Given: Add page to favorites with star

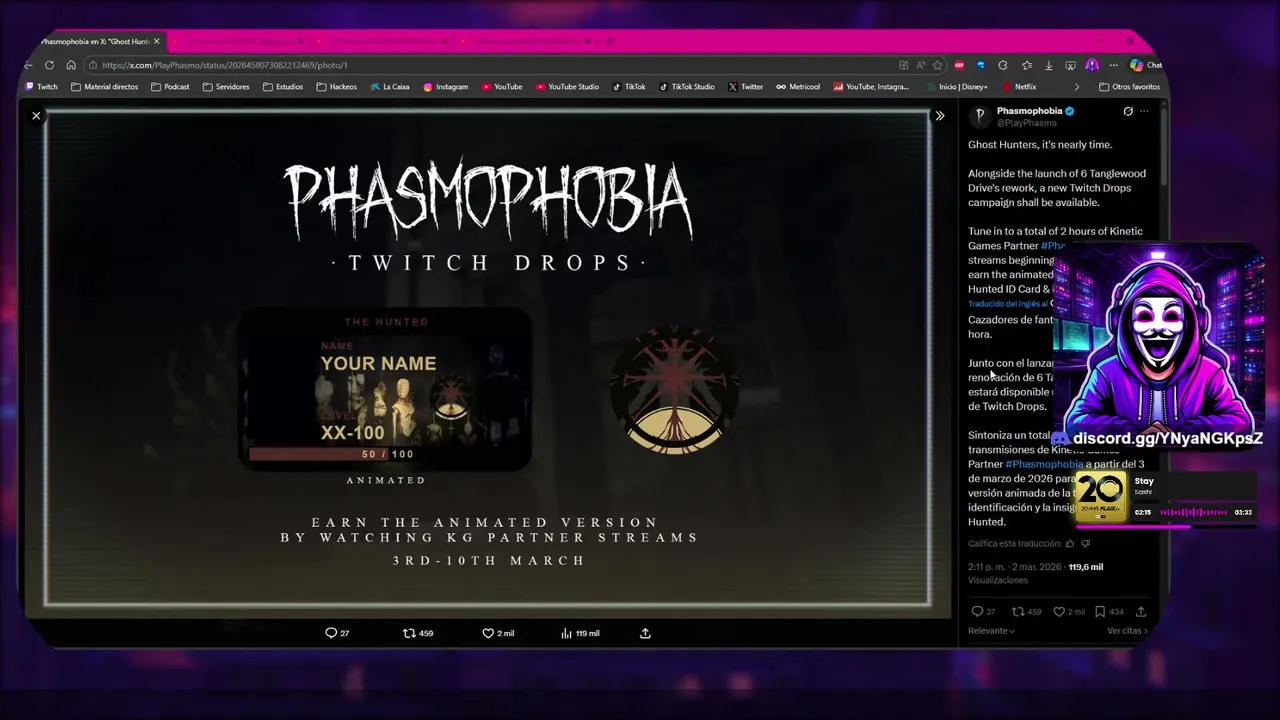Looking at the screenshot, I should (937, 65).
